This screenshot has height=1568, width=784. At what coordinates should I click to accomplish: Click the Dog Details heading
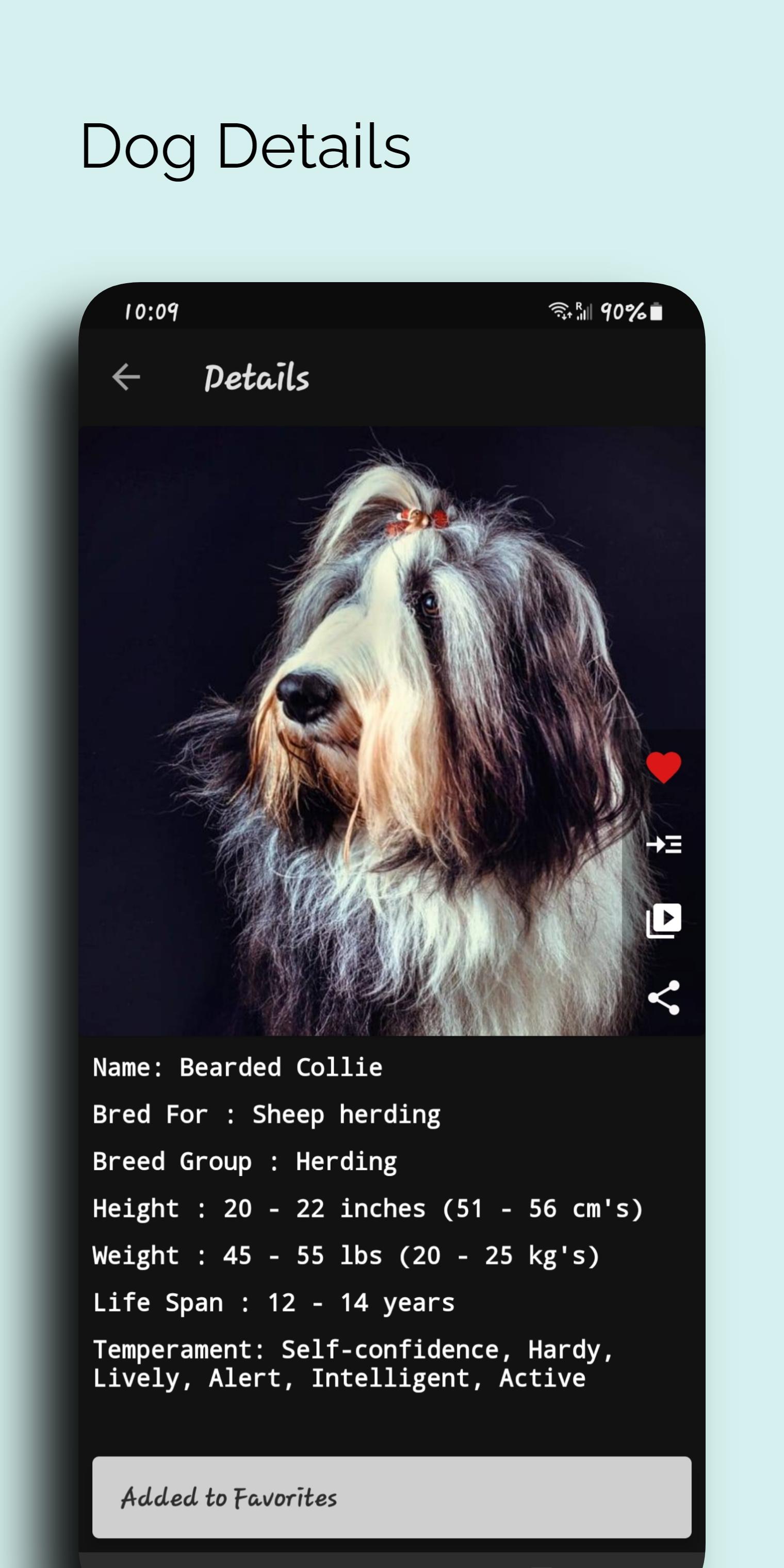coord(246,146)
